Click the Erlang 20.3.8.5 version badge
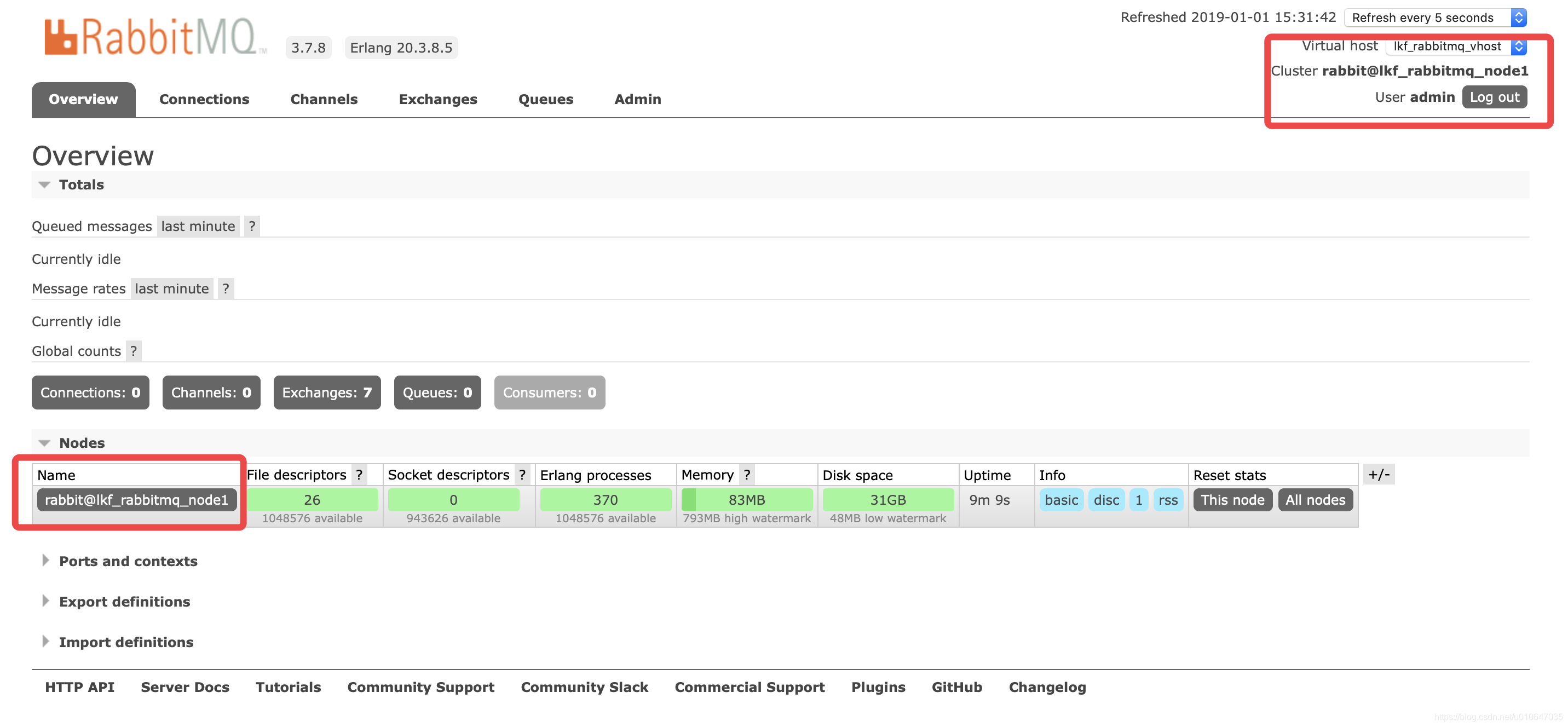This screenshot has height=727, width=1568. [x=401, y=48]
